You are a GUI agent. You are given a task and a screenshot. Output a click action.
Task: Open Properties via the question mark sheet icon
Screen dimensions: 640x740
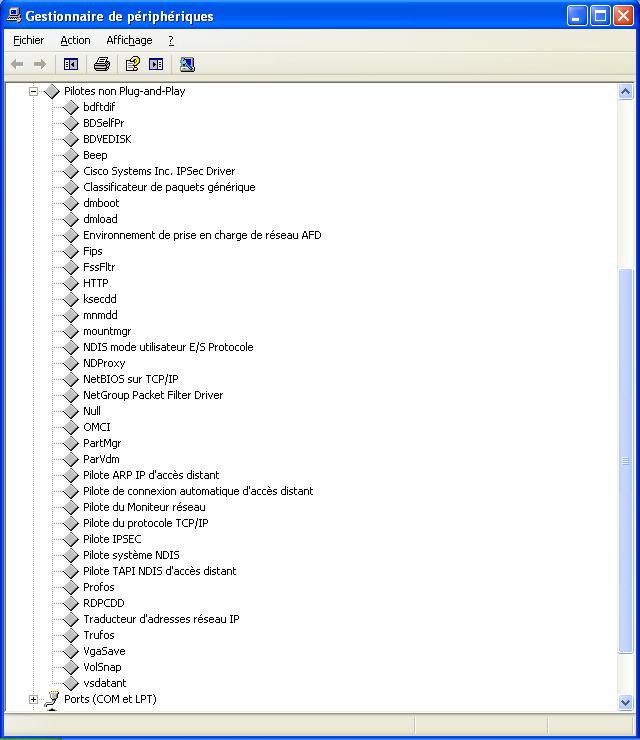(x=133, y=64)
